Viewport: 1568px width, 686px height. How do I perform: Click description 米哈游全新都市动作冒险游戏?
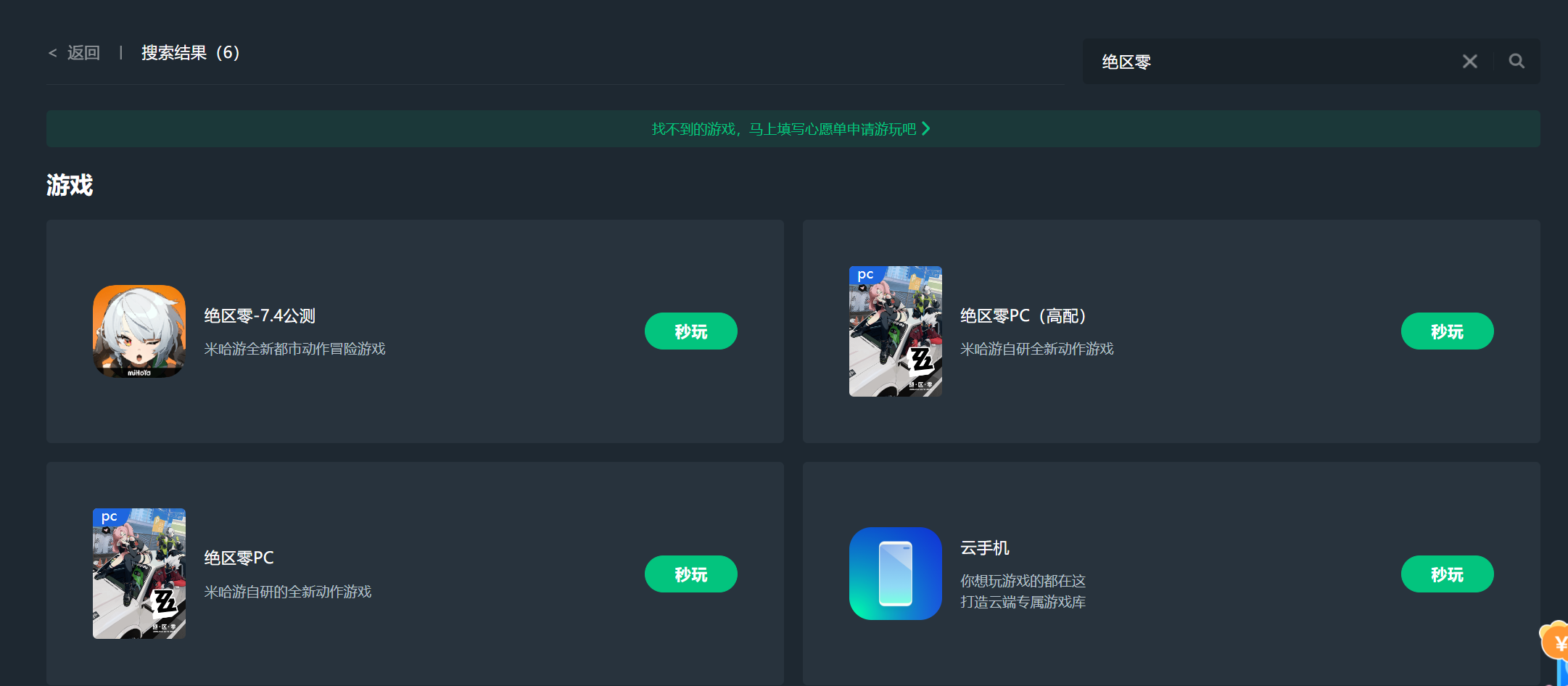(x=294, y=349)
